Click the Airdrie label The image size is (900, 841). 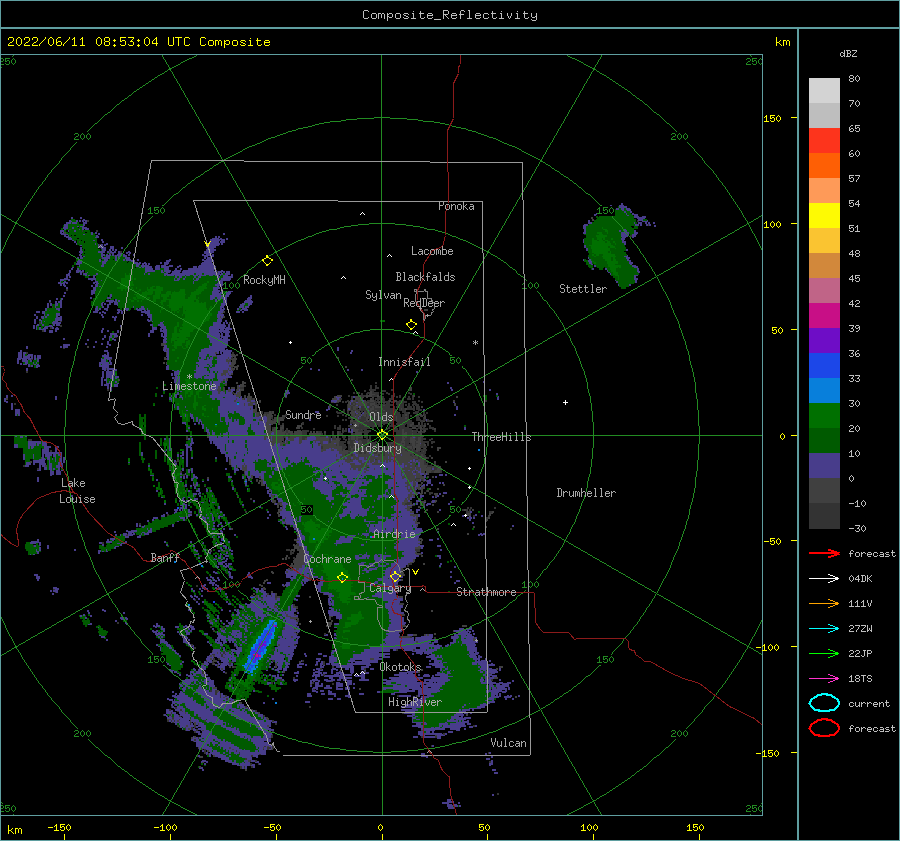[394, 534]
